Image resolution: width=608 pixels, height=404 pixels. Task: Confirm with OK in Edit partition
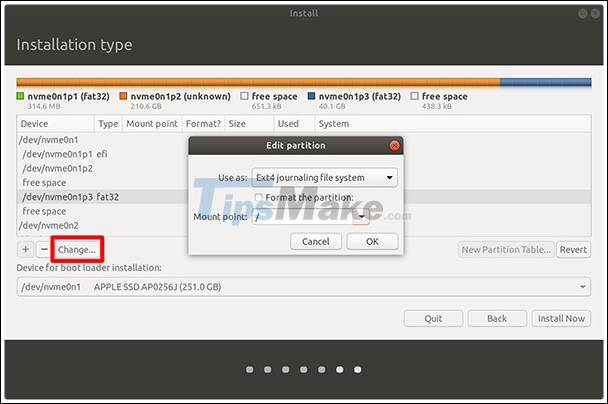coord(372,242)
